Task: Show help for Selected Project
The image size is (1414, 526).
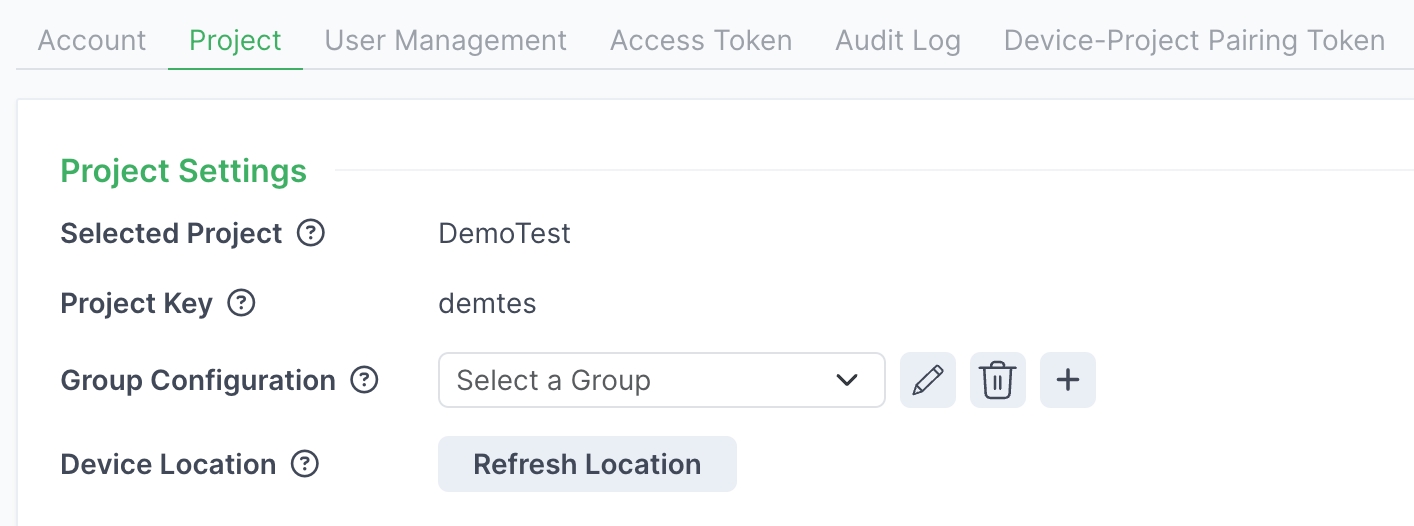Action: click(312, 234)
